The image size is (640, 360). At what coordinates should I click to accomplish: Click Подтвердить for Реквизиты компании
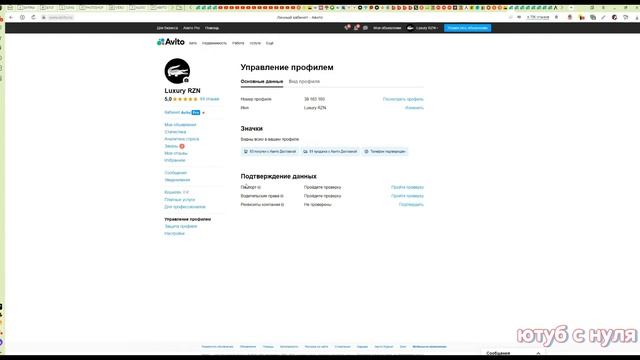411,204
